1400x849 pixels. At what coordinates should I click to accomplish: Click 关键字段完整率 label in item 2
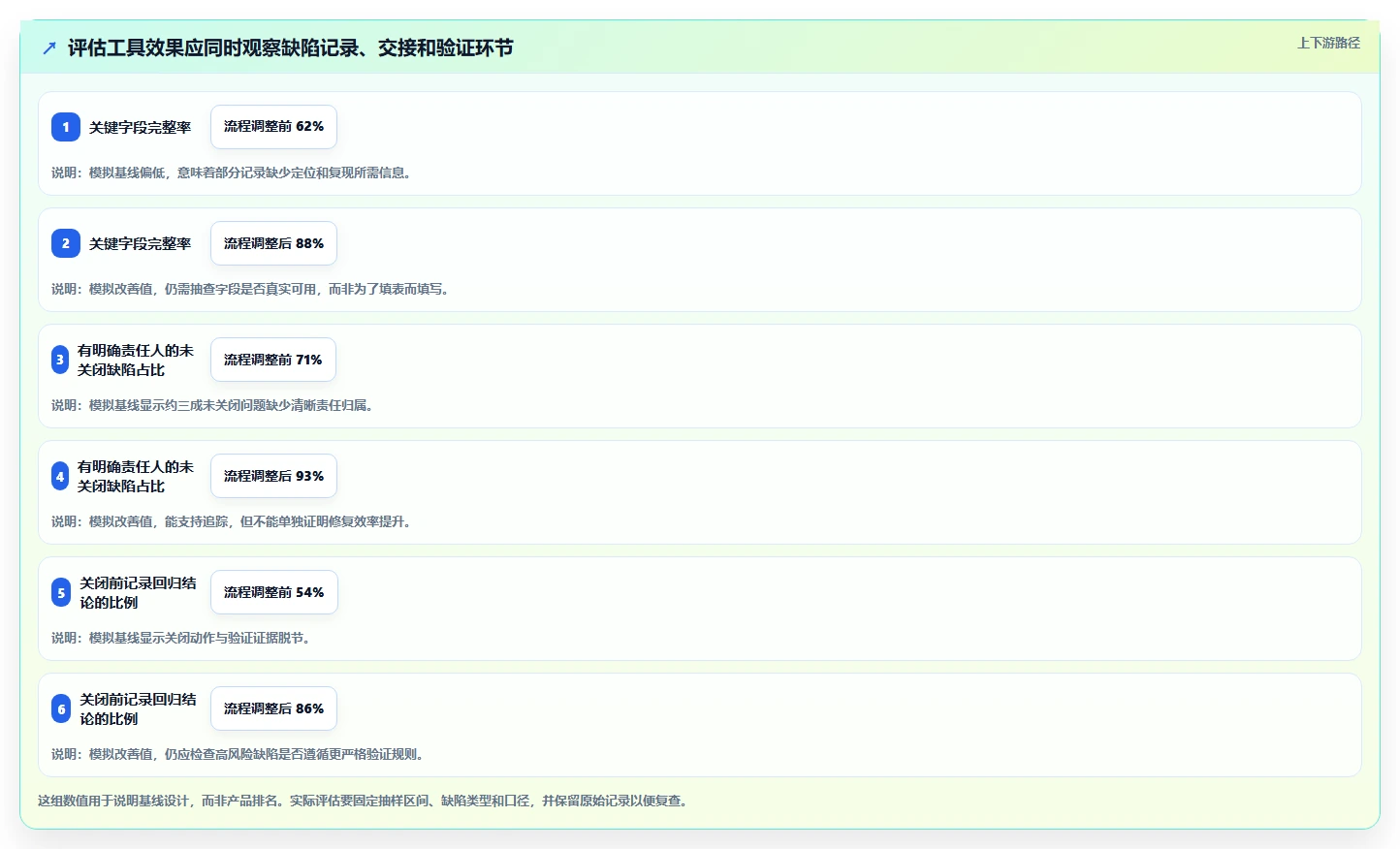(141, 243)
